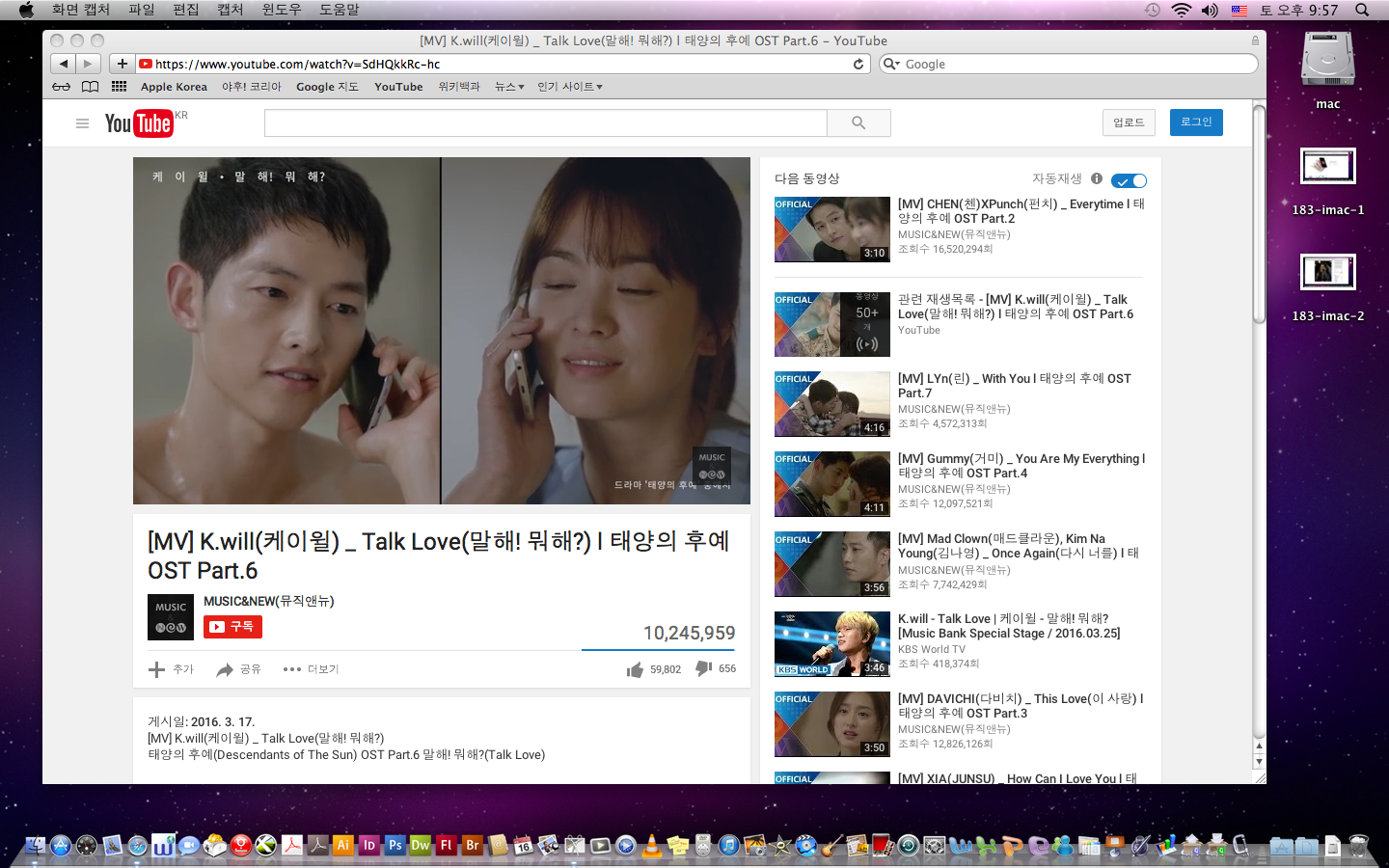Click the blue 로그인 button
Image resolution: width=1389 pixels, height=868 pixels.
click(1196, 122)
